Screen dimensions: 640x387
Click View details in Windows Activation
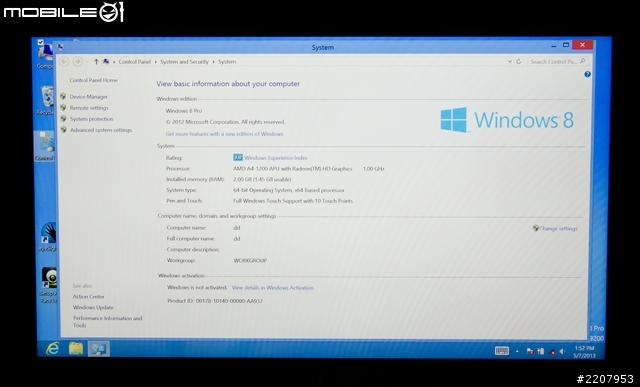pos(273,287)
